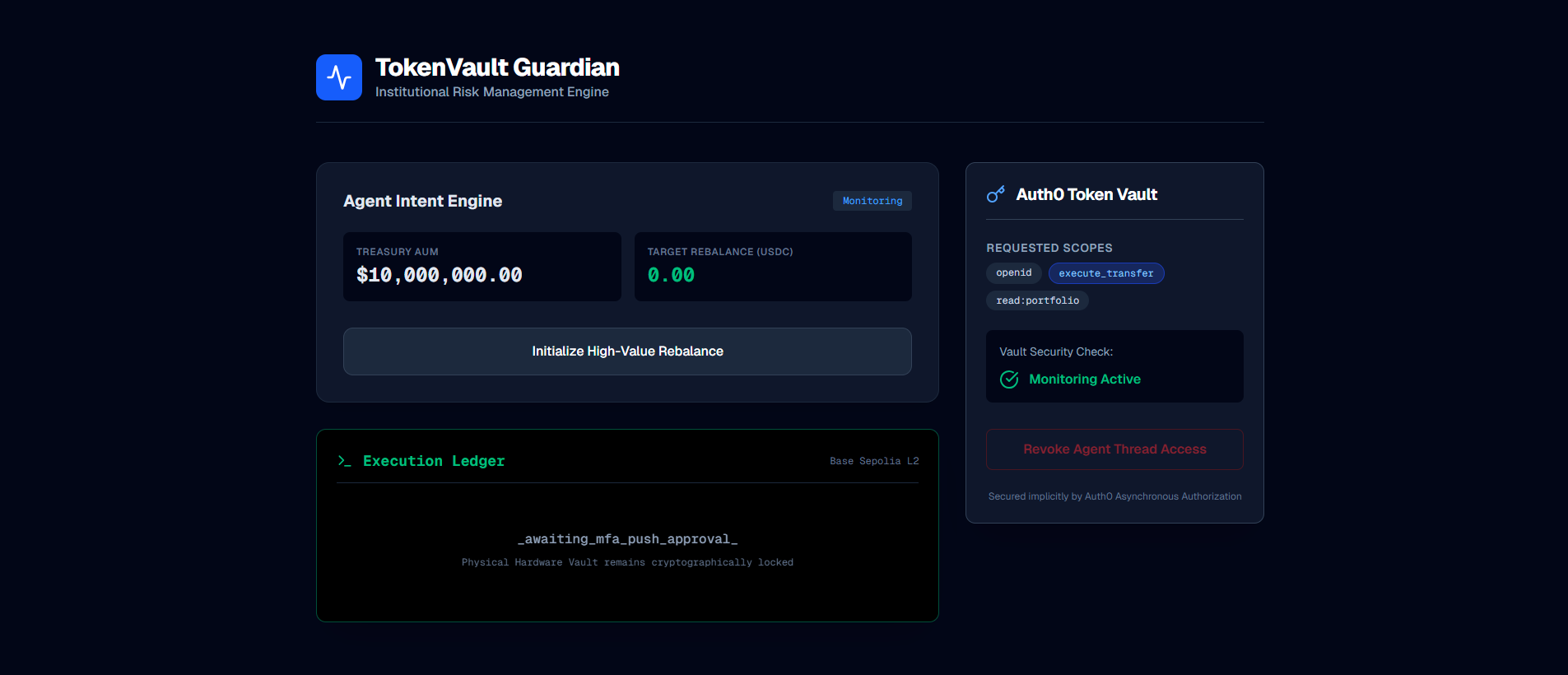Initialize High-Value Rebalance button
This screenshot has width=1568, height=675.
(x=627, y=351)
